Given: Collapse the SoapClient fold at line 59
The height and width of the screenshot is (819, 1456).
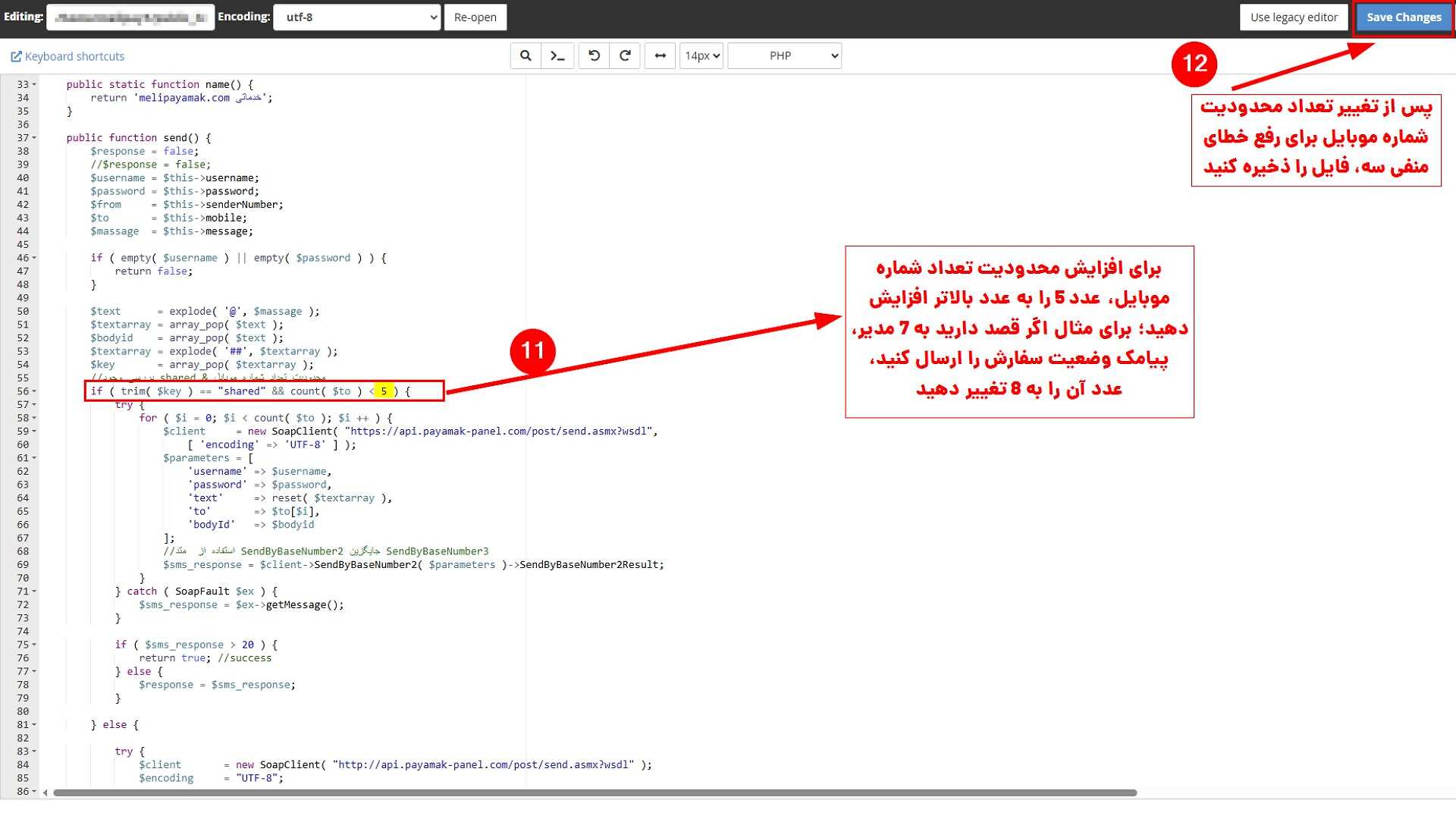Looking at the screenshot, I should tap(35, 432).
